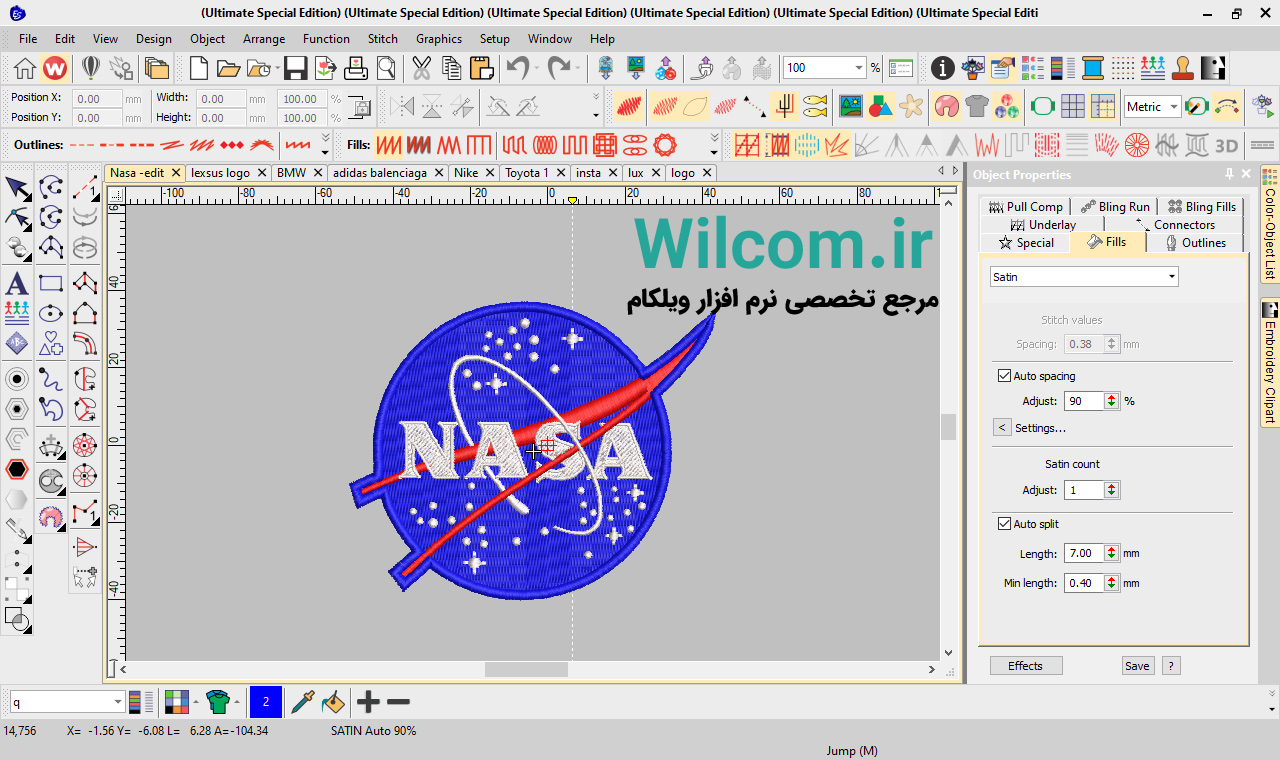Select the blue color swatch numbered 2

click(266, 702)
